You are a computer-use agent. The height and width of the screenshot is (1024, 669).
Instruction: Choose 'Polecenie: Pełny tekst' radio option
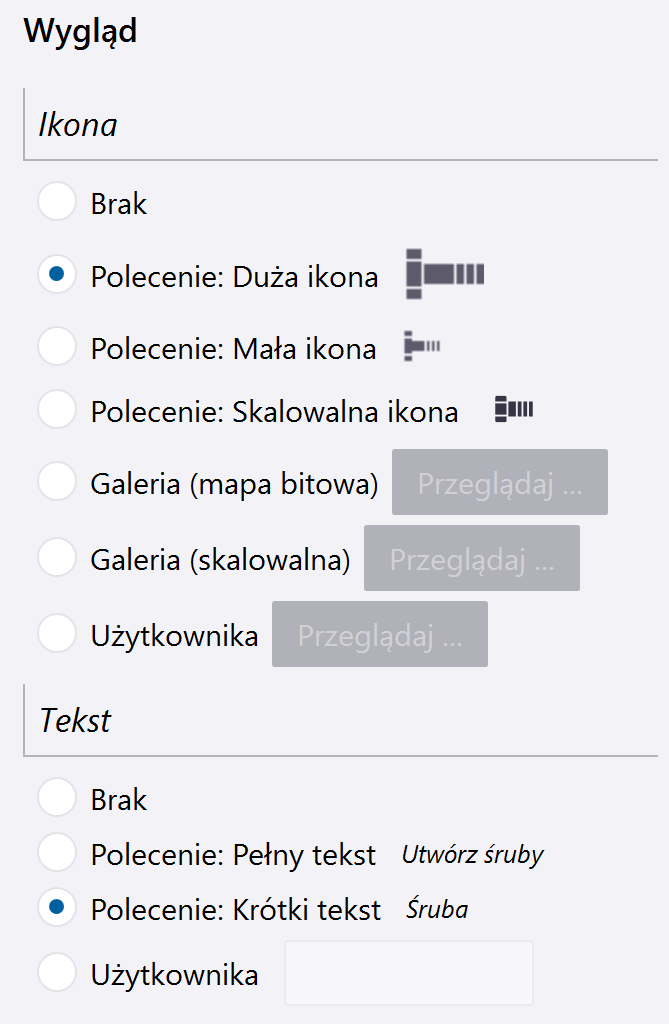pyautogui.click(x=57, y=853)
